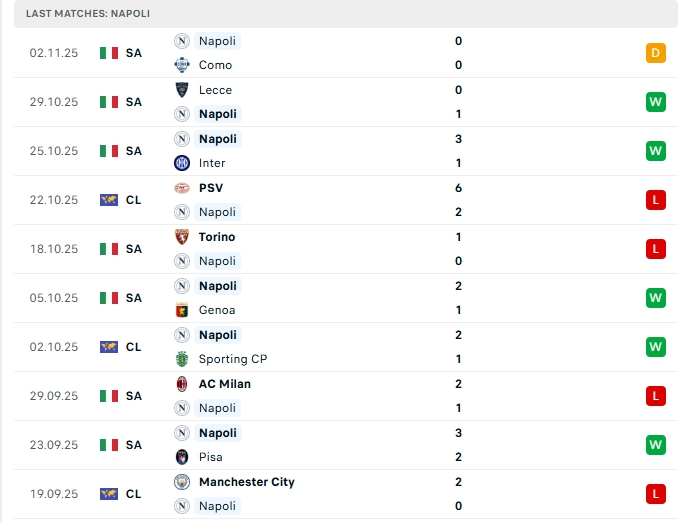Image resolution: width=687 pixels, height=523 pixels.
Task: Click the Italy flag on 02.11.25 row
Action: pyautogui.click(x=109, y=53)
